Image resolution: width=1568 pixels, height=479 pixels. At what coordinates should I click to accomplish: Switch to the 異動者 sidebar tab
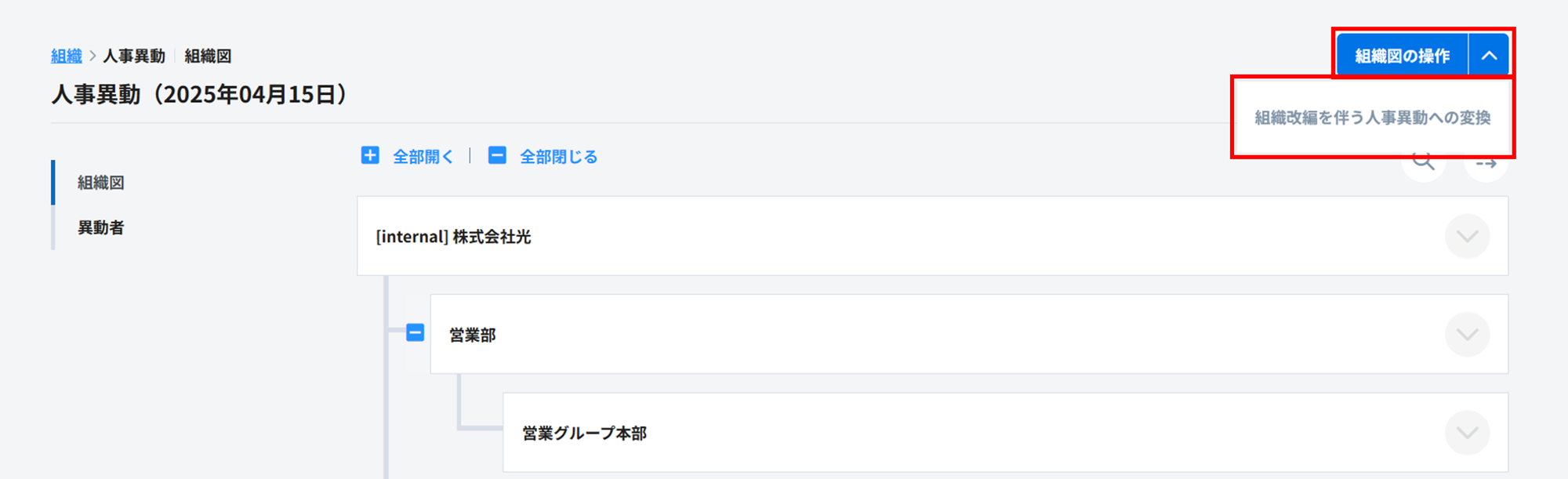[101, 227]
